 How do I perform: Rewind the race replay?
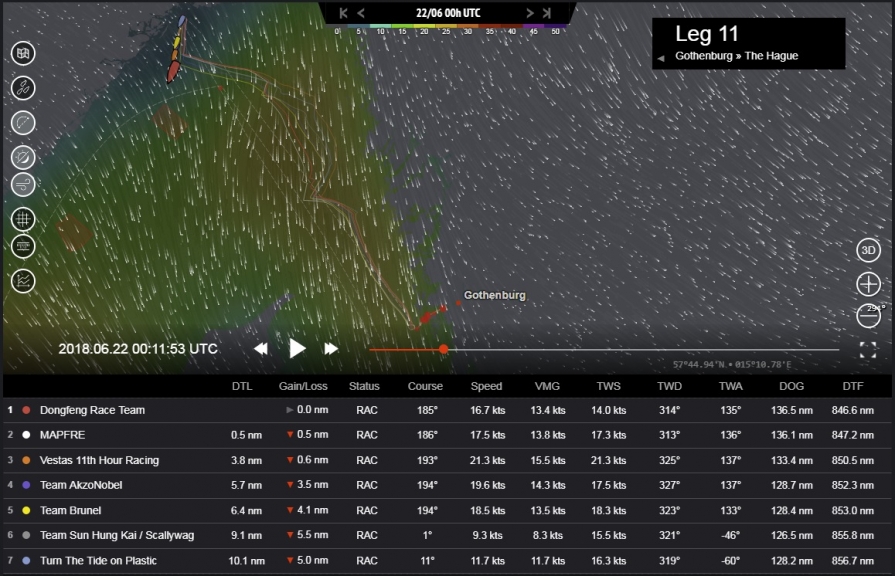[261, 349]
